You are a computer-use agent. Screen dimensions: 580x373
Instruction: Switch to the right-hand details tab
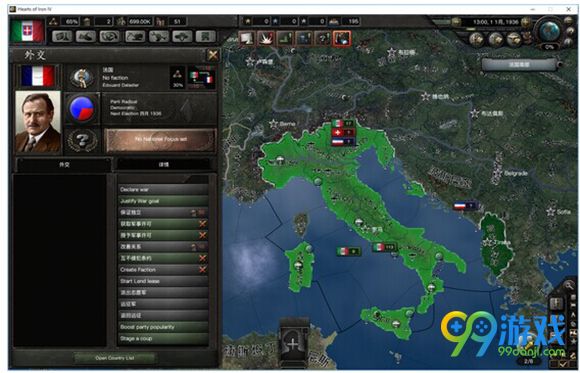(164, 164)
